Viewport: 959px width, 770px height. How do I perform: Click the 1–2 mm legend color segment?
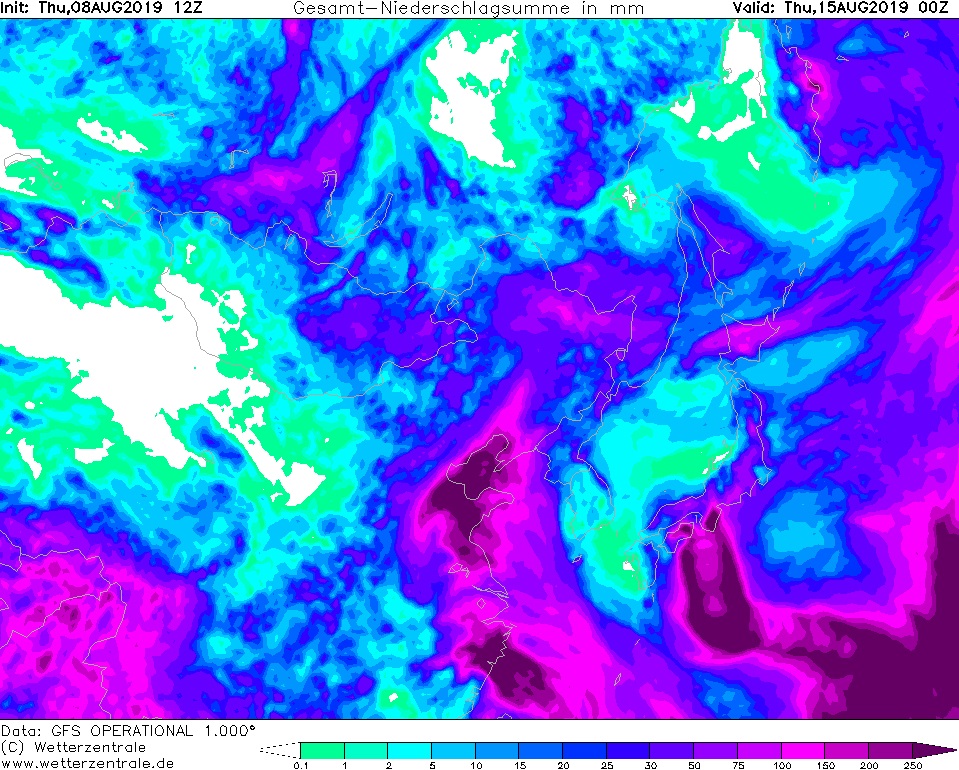[x=366, y=750]
